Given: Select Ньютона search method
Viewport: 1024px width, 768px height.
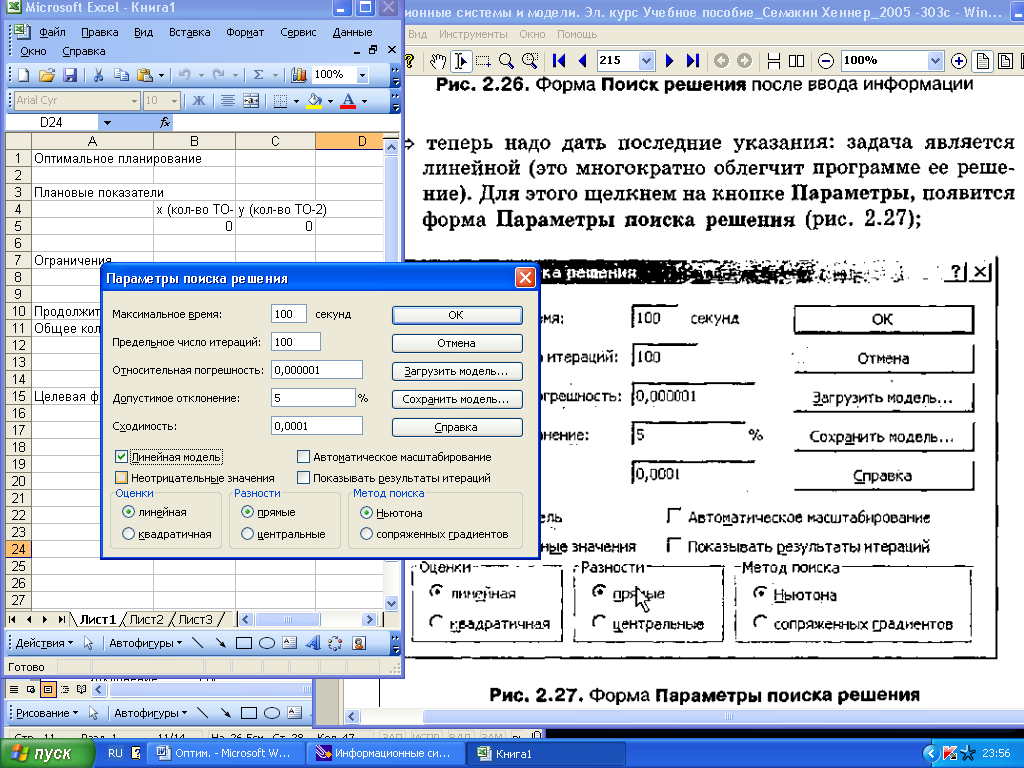Looking at the screenshot, I should coord(366,513).
